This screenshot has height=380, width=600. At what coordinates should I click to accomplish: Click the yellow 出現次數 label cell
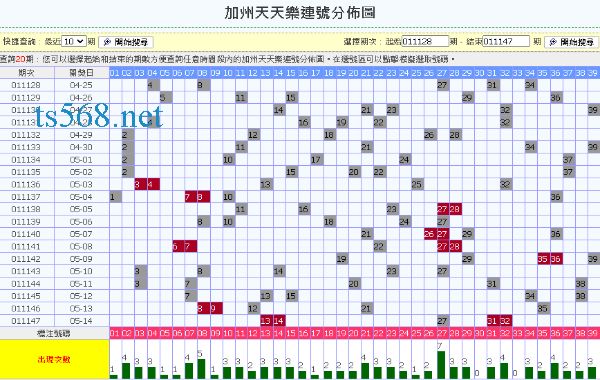(54, 359)
